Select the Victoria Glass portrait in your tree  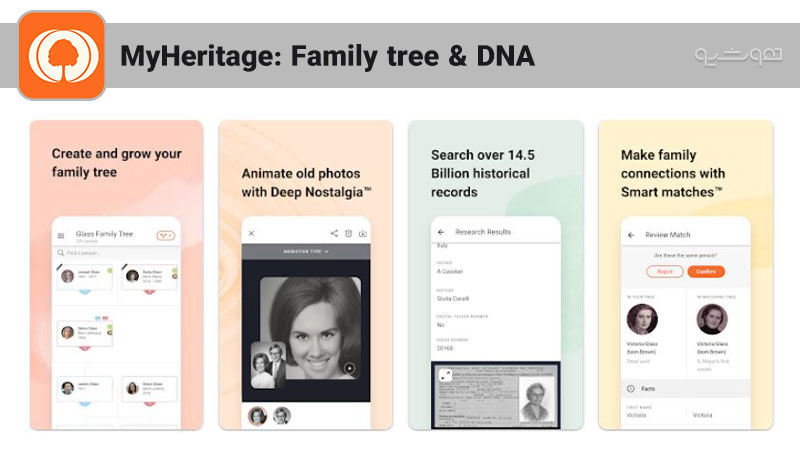[642, 319]
